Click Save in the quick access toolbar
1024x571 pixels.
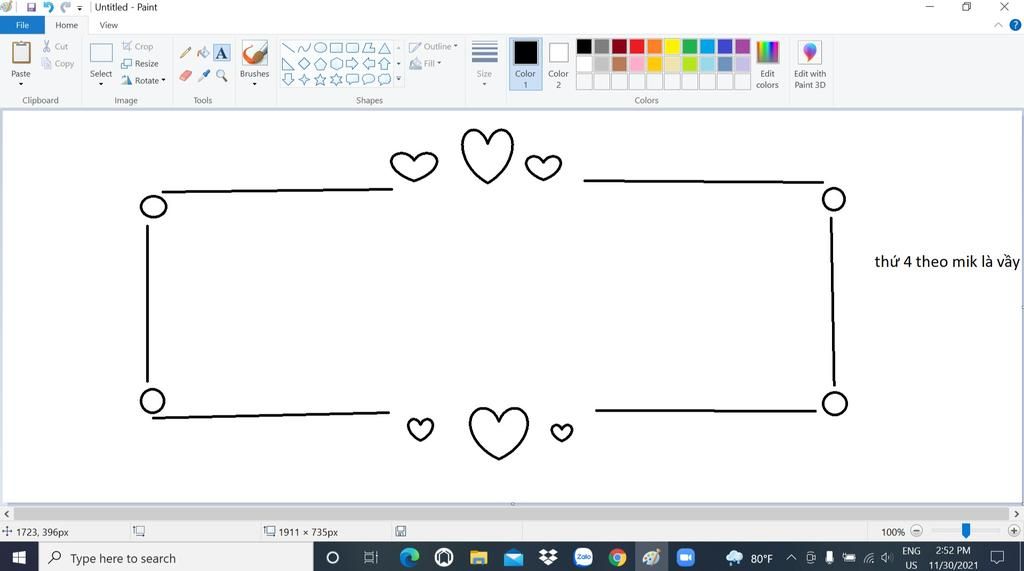(x=31, y=7)
